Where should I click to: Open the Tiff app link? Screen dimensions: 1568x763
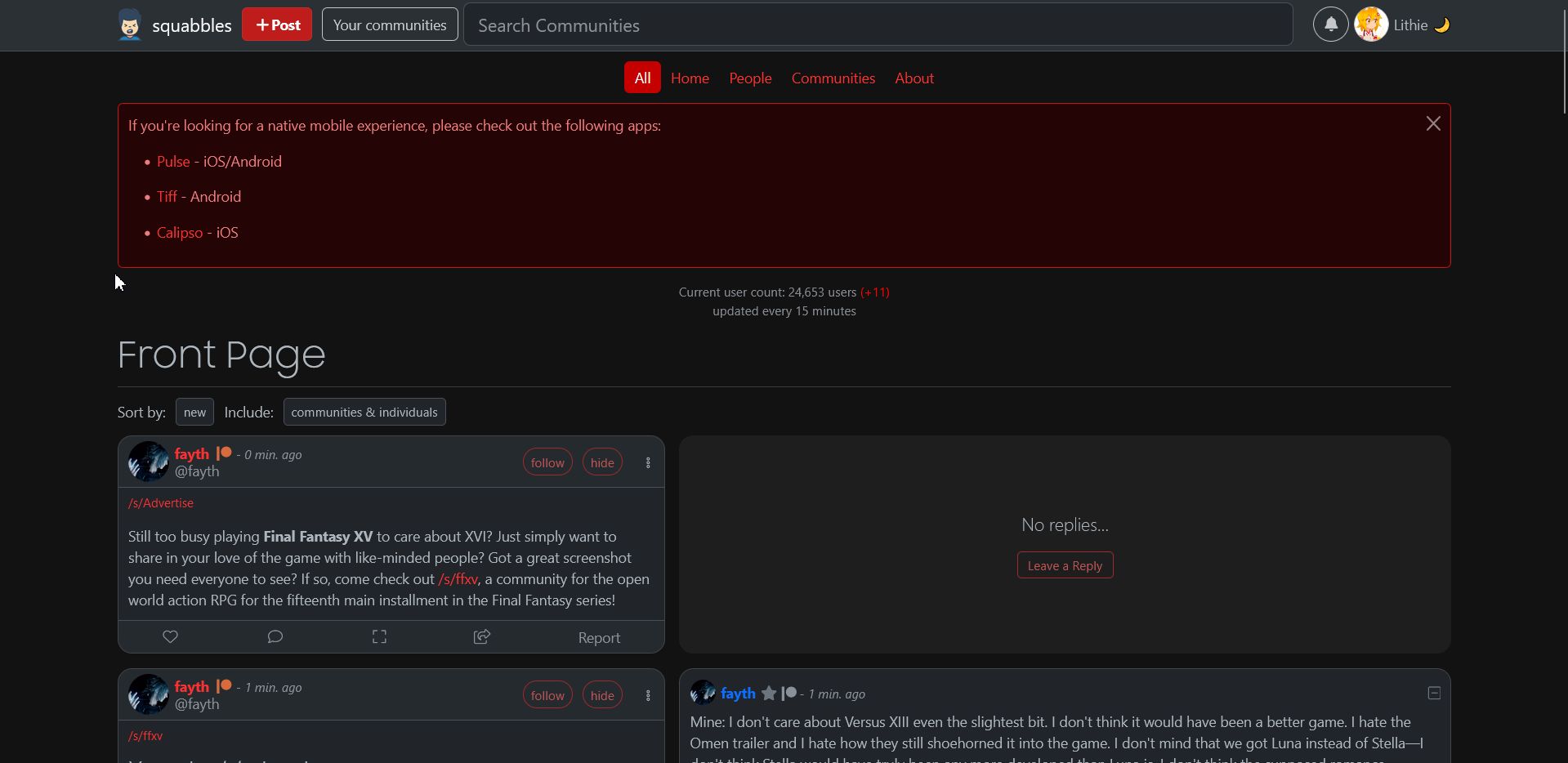coord(167,196)
